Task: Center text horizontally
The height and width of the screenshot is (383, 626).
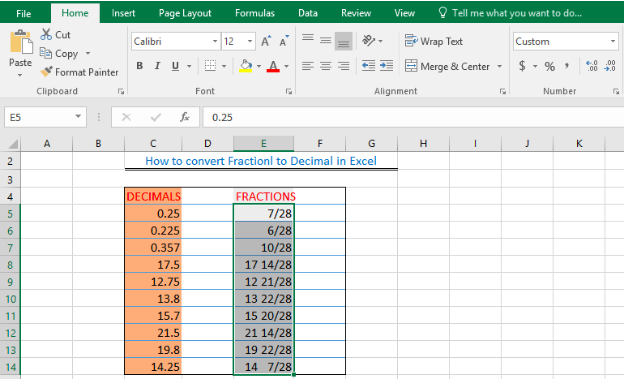Action: coord(325,66)
